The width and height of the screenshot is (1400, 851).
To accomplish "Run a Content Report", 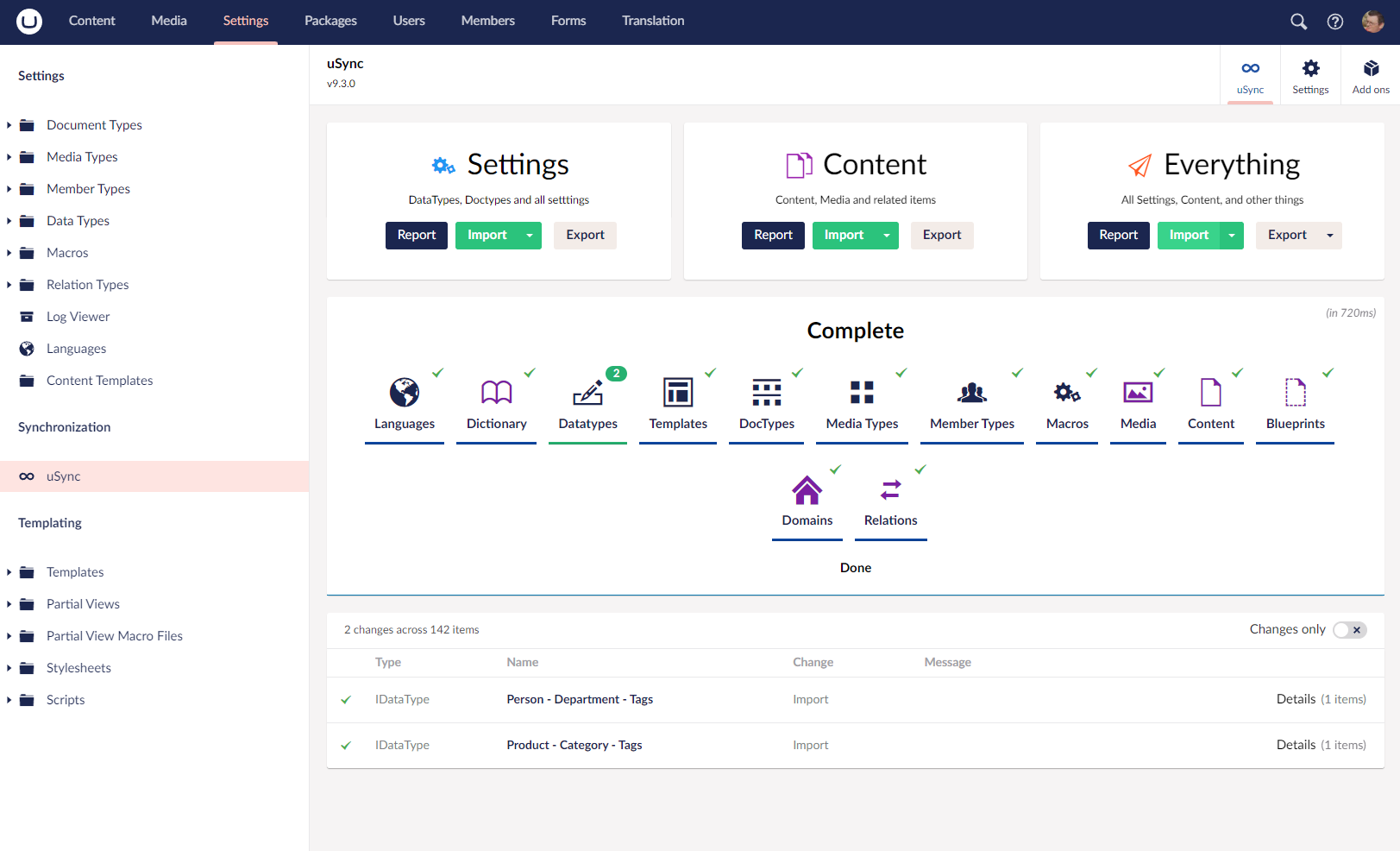I will (772, 235).
